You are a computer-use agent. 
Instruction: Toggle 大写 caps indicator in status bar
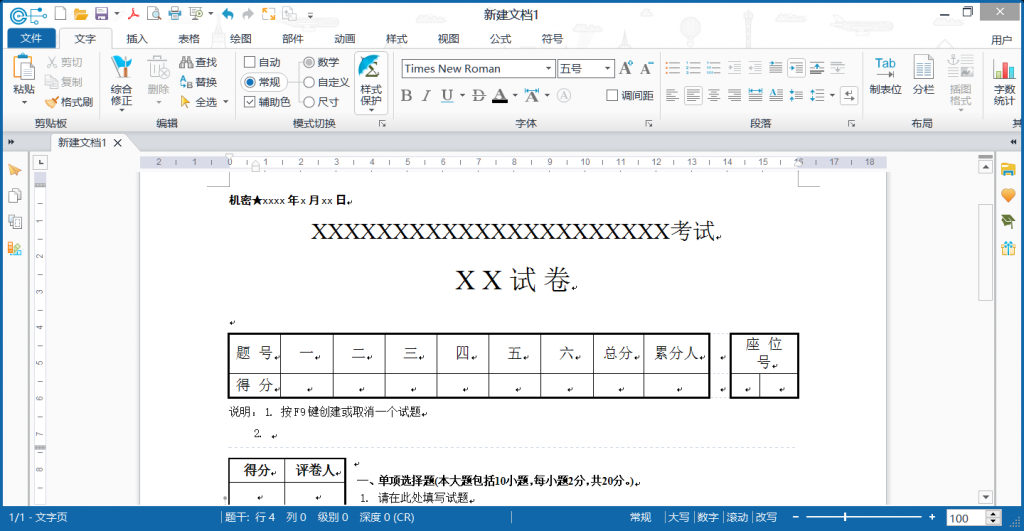(x=679, y=517)
